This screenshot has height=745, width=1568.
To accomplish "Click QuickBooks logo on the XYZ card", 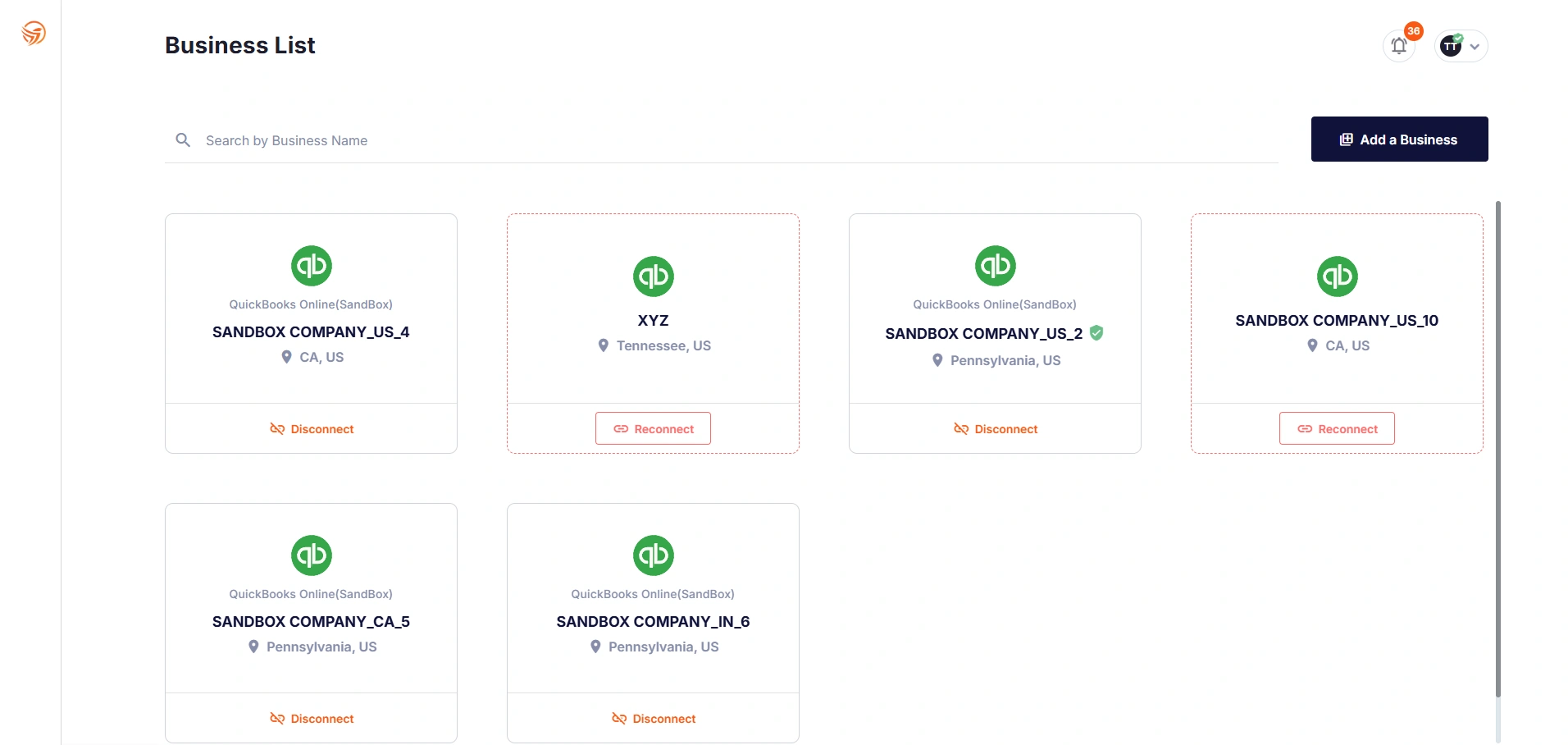I will tap(653, 277).
